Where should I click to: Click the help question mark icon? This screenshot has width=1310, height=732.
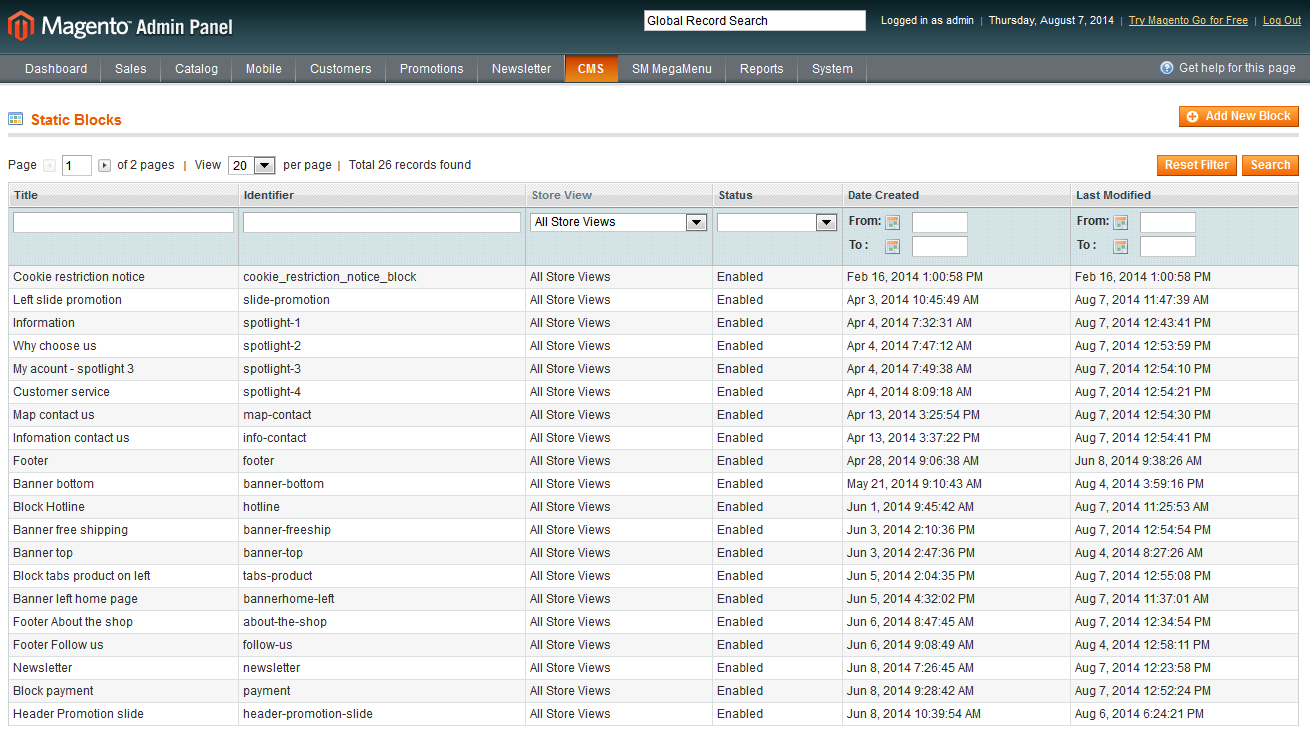(1166, 68)
